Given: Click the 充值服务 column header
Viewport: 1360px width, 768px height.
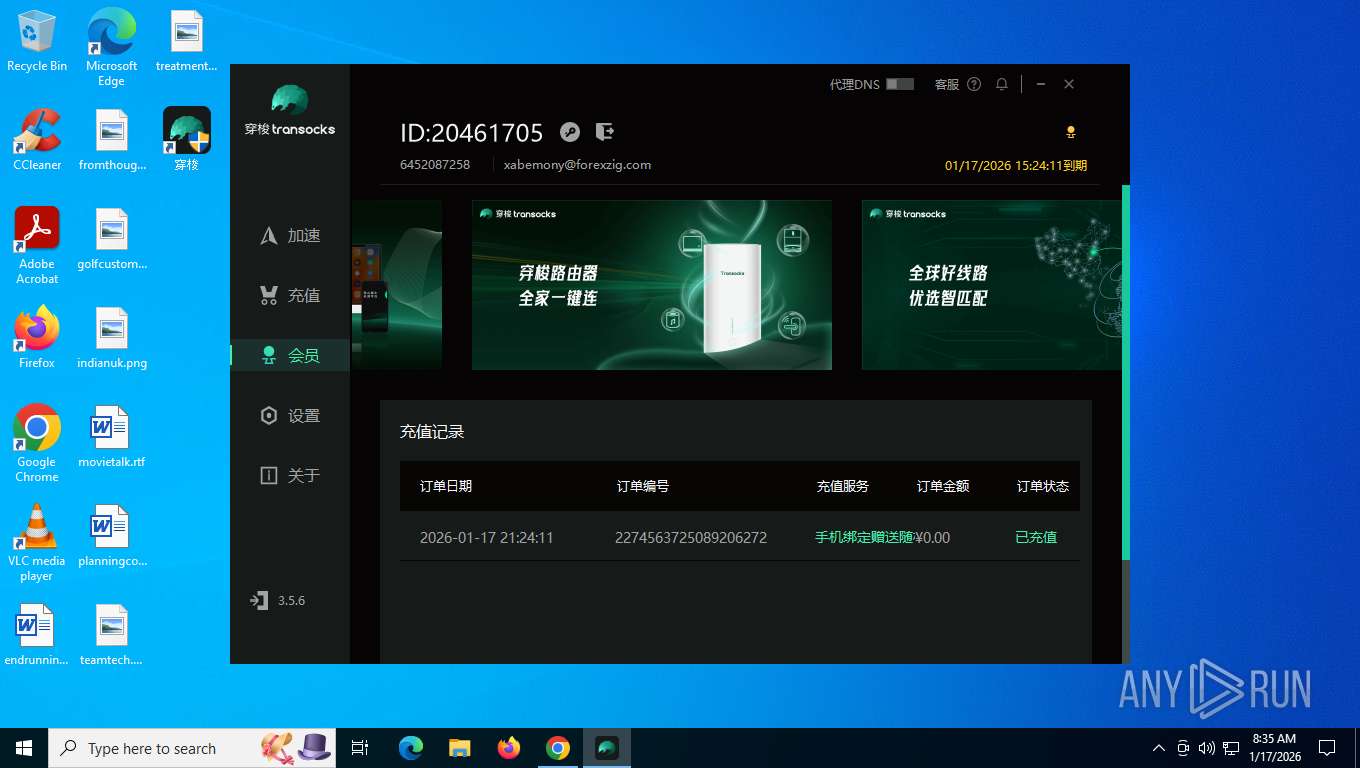Looking at the screenshot, I should point(843,486).
